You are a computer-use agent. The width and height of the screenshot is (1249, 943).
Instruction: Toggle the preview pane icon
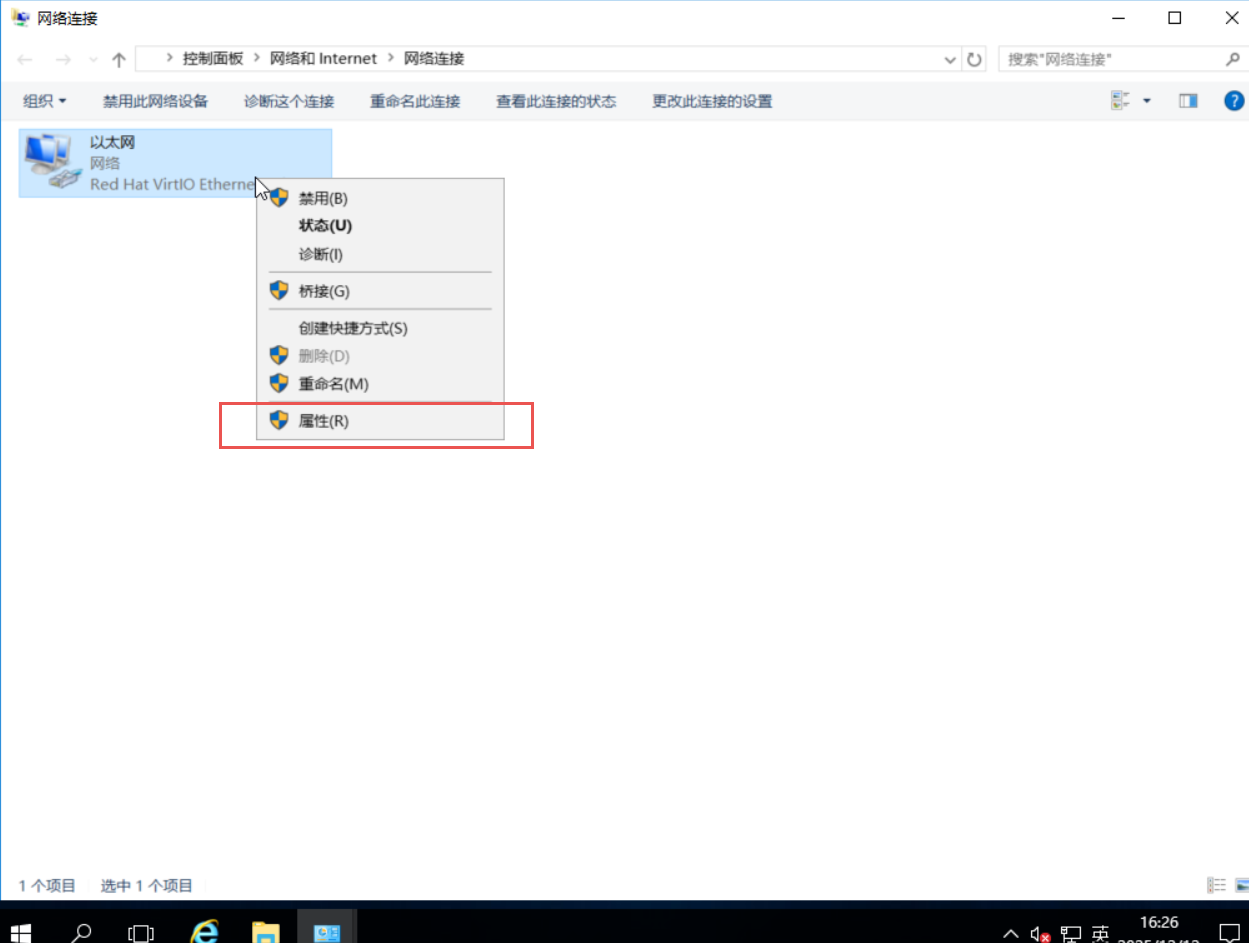point(1188,101)
